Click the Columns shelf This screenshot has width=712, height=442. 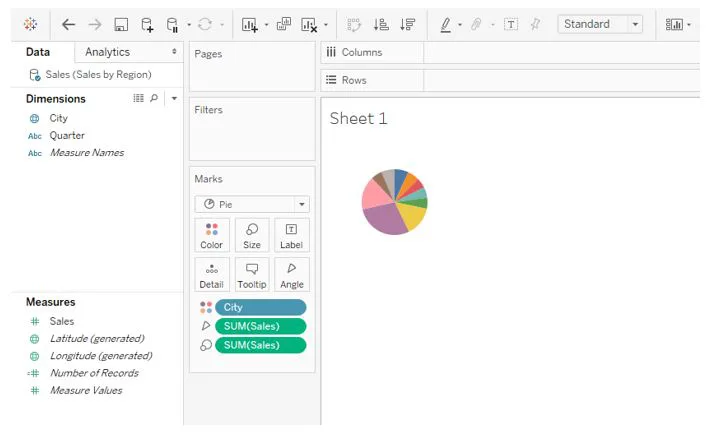point(561,52)
